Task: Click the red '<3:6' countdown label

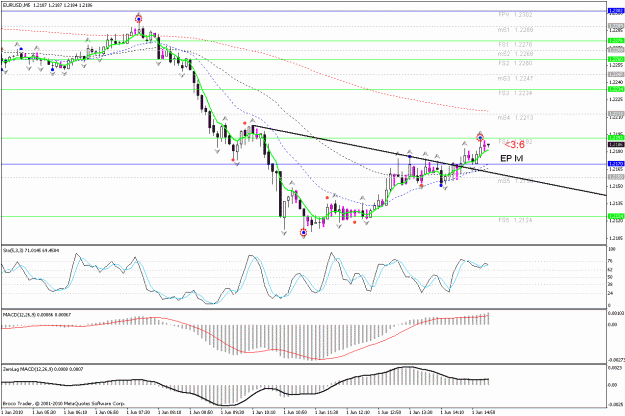Action: (x=514, y=145)
